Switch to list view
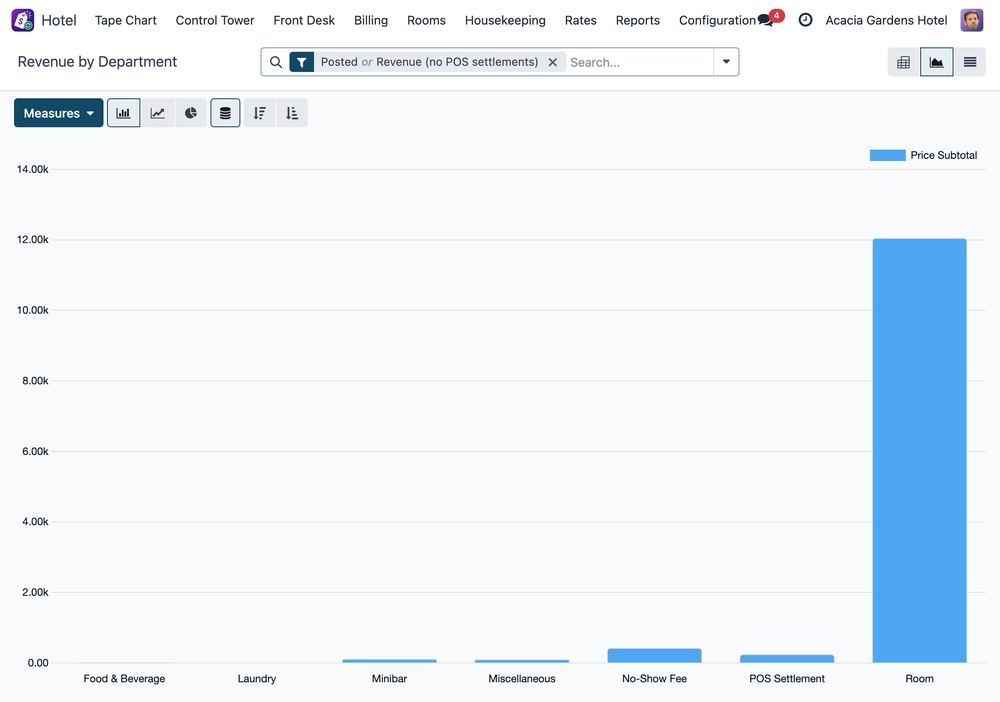 pos(970,62)
